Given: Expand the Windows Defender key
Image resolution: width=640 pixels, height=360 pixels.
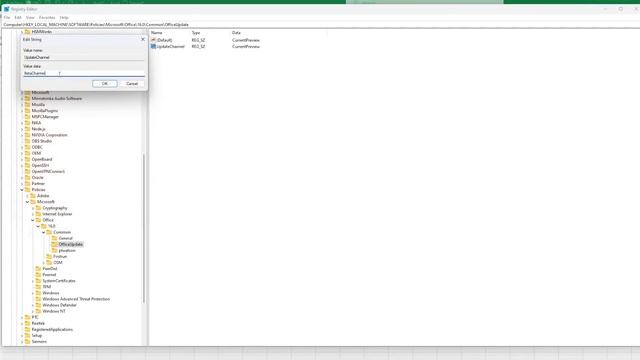Looking at the screenshot, I should pos(33,305).
